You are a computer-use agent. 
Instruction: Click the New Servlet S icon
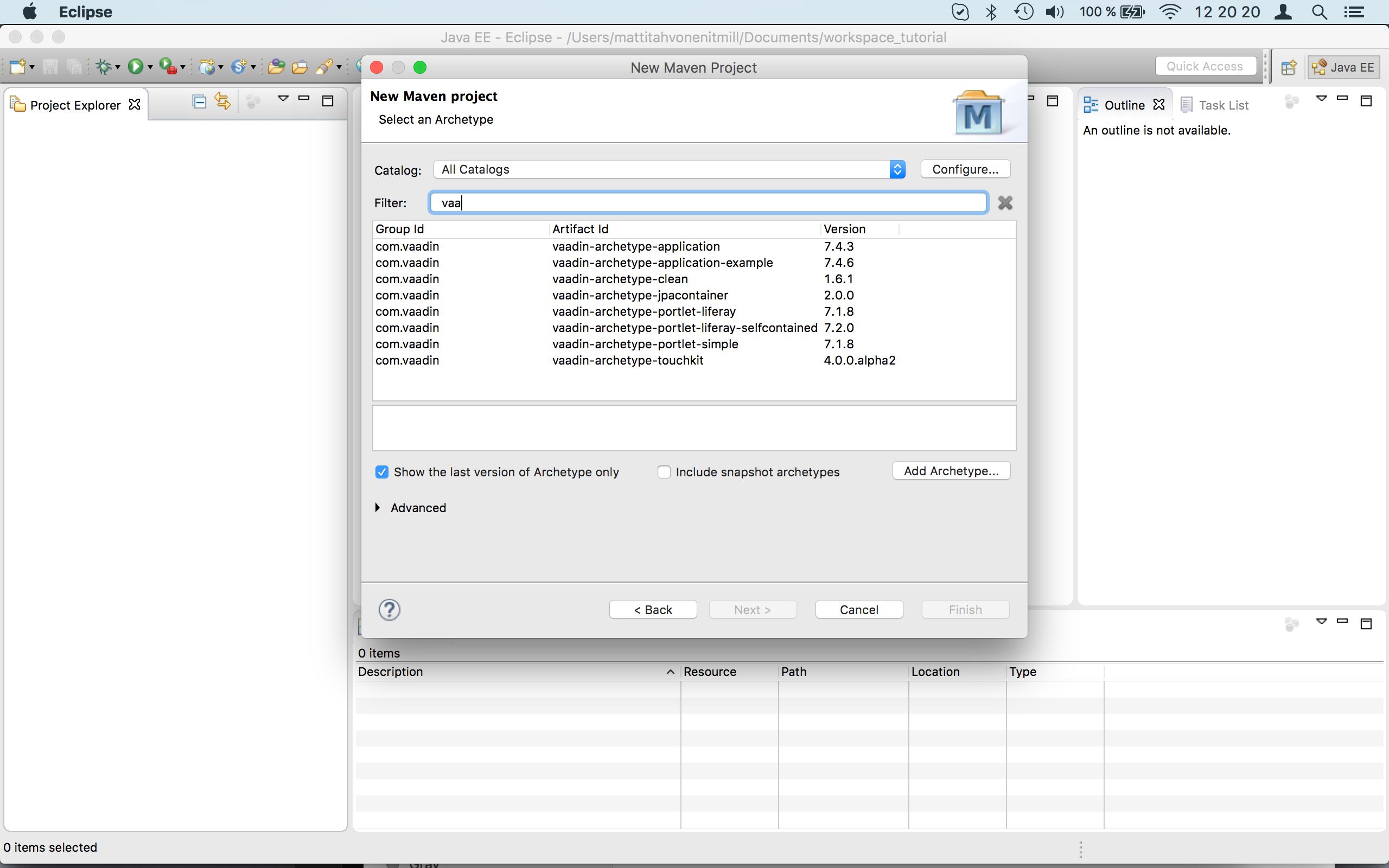coord(239,67)
